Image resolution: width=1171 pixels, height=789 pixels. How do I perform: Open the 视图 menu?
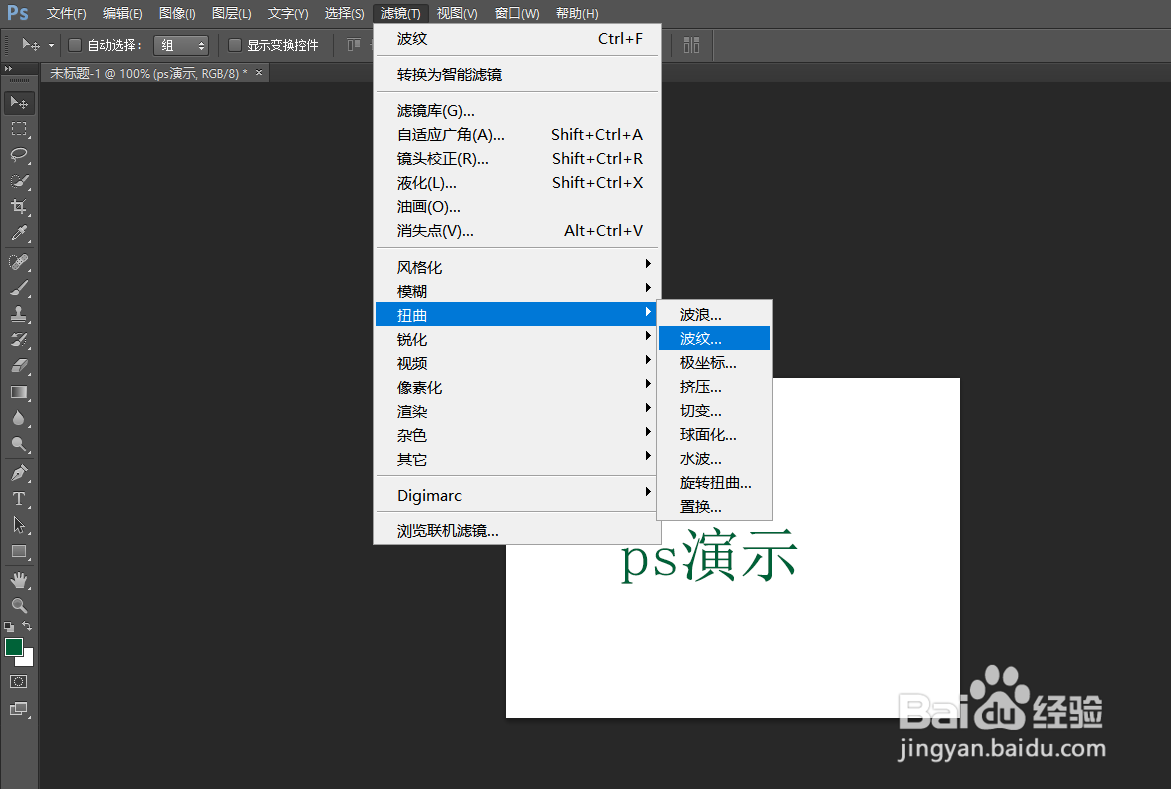(455, 13)
